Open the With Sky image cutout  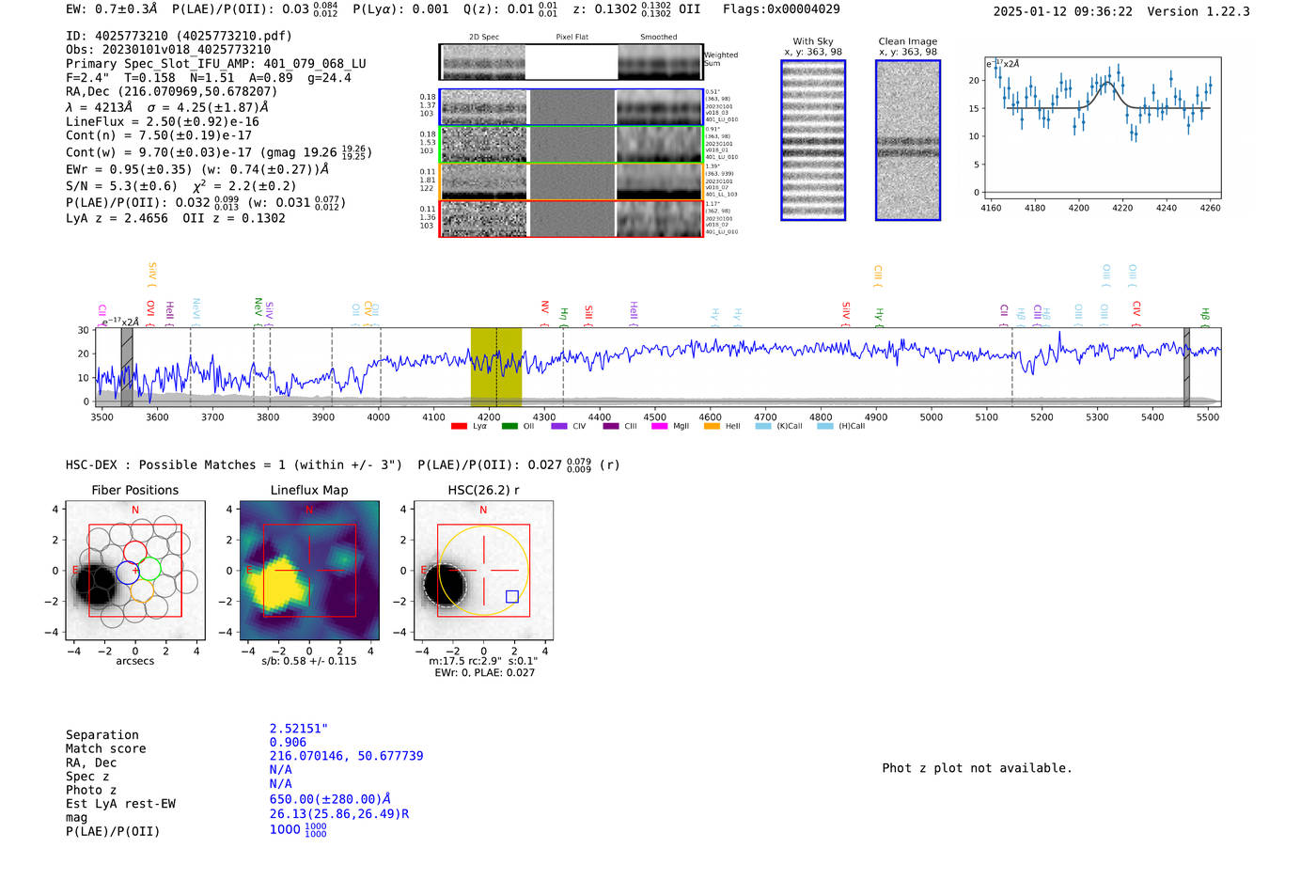(x=813, y=140)
